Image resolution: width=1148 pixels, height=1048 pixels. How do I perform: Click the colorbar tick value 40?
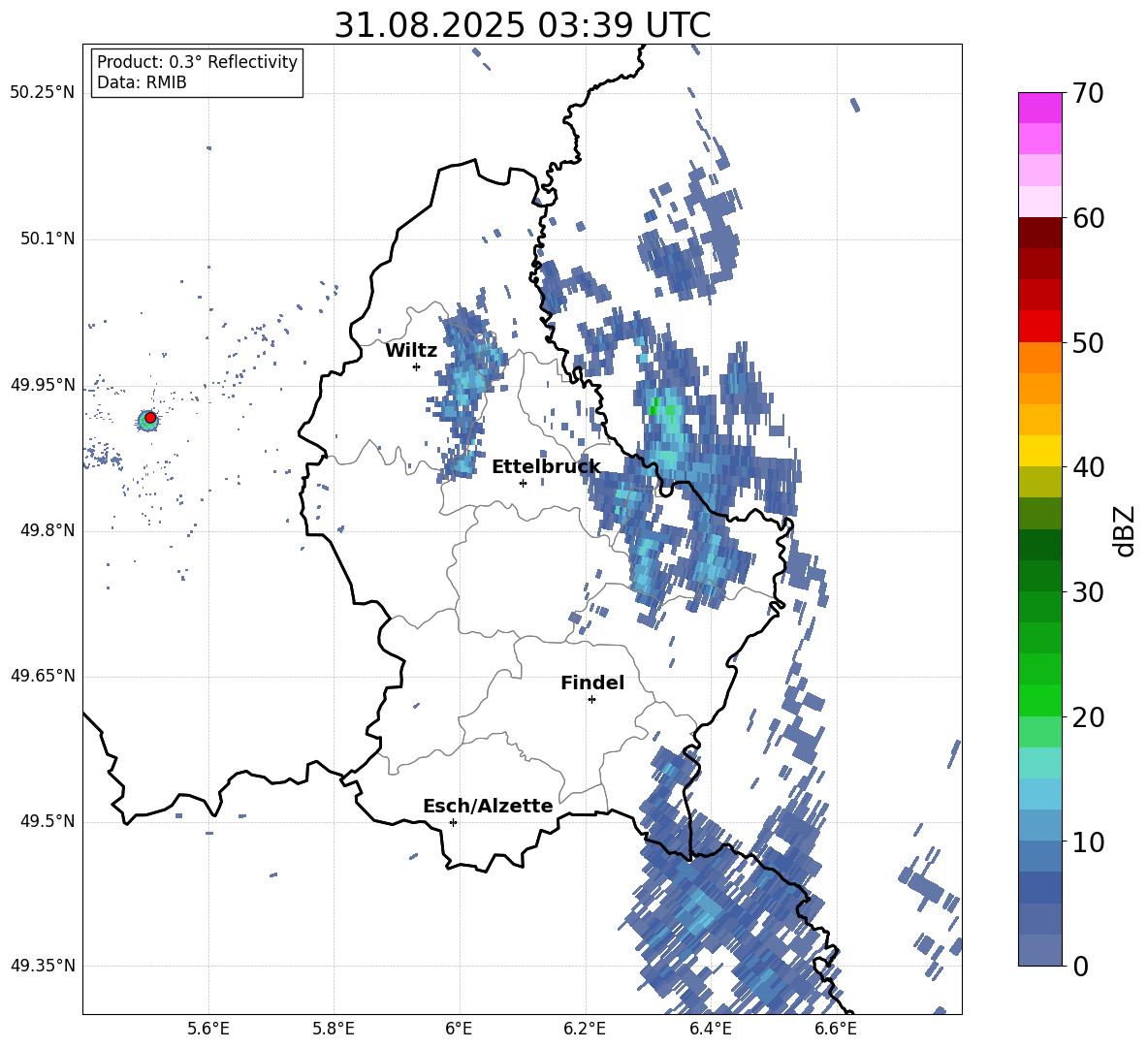pyautogui.click(x=1088, y=467)
